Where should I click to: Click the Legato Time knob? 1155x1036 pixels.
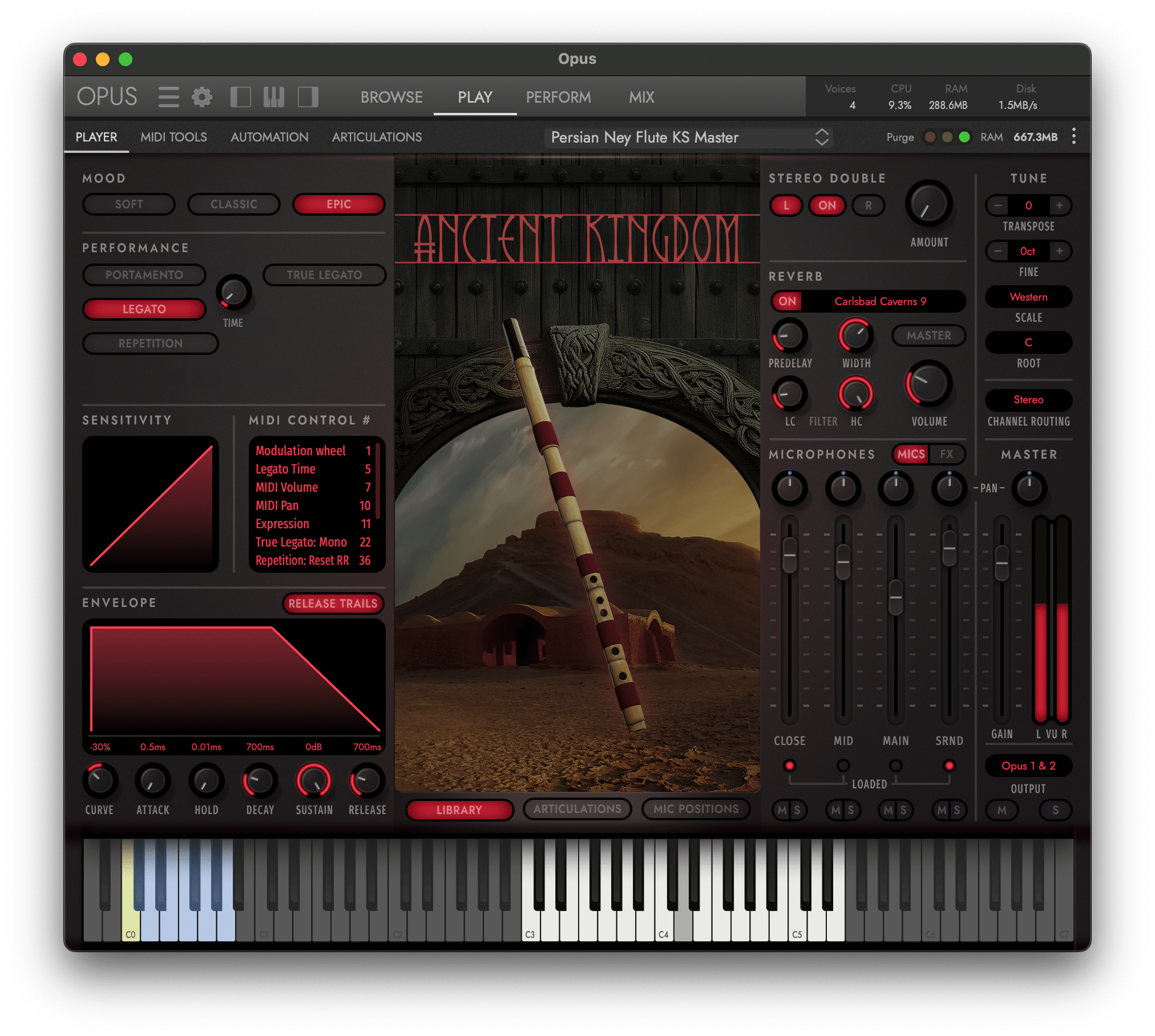(233, 293)
